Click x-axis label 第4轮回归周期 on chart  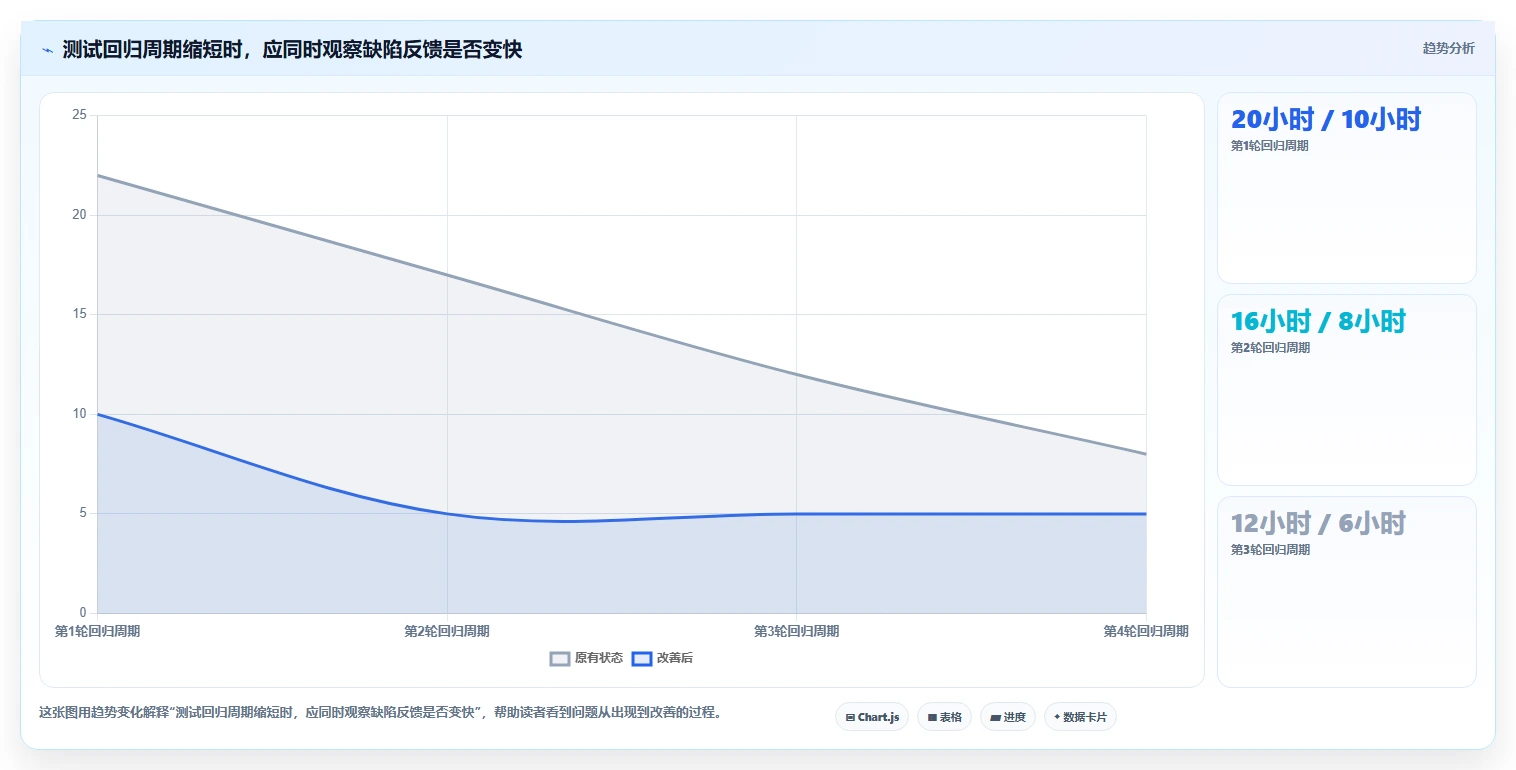pos(1146,631)
